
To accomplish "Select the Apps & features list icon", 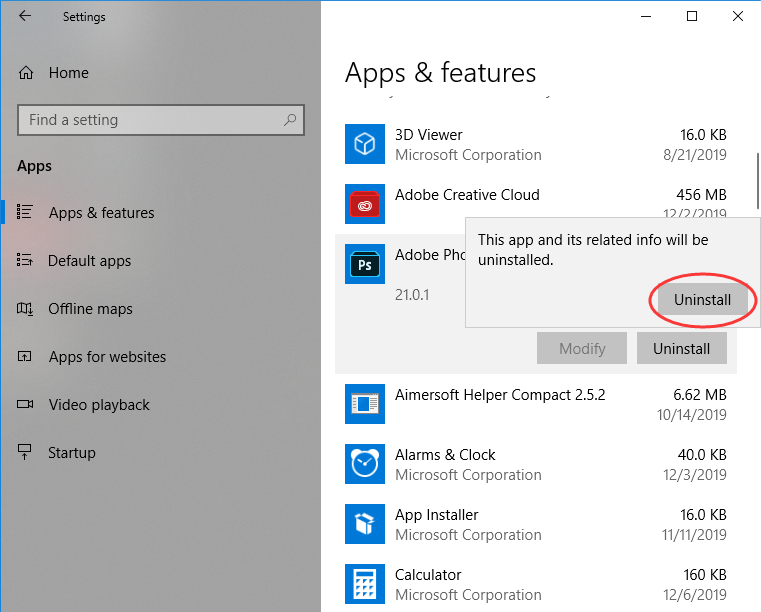I will [x=24, y=212].
